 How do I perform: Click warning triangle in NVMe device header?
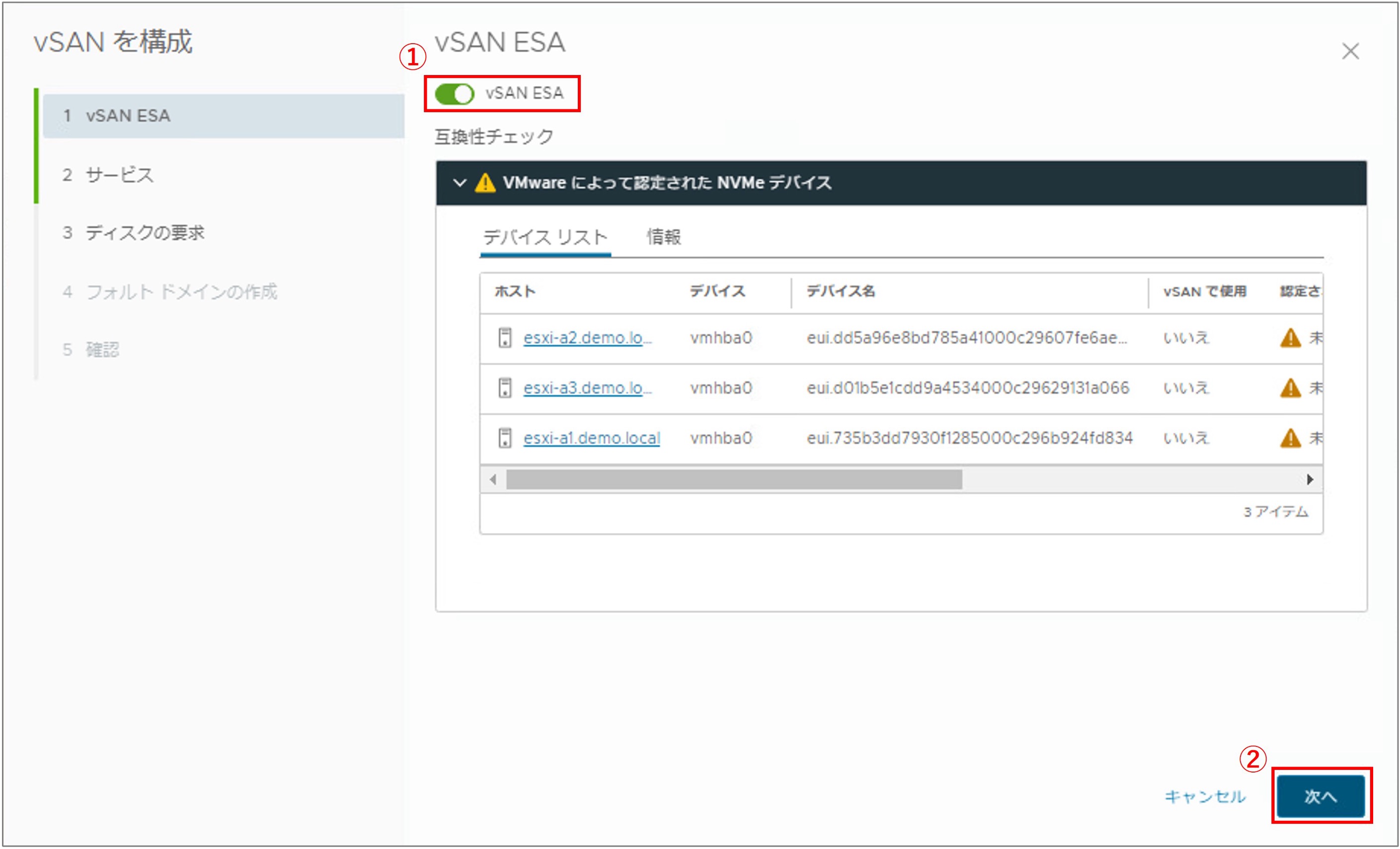pyautogui.click(x=485, y=183)
